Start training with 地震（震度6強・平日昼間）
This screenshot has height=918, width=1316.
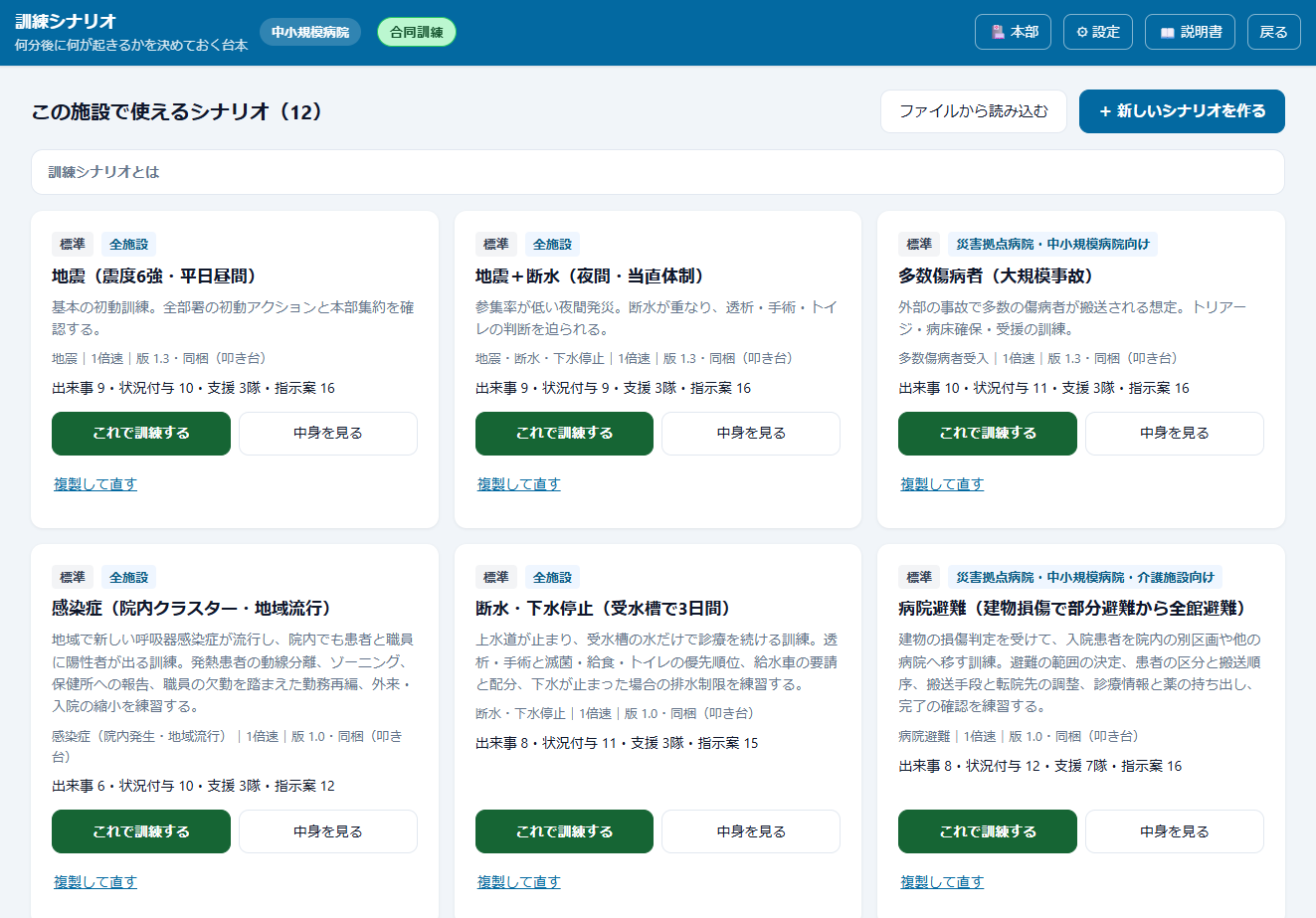[141, 434]
